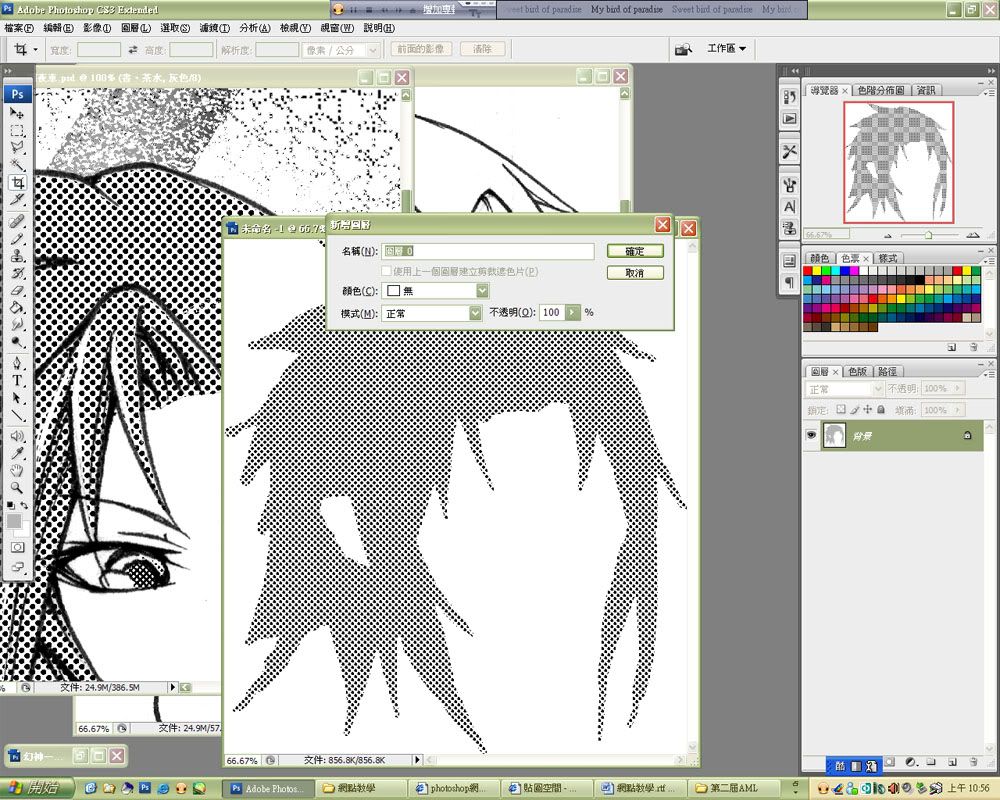The height and width of the screenshot is (800, 1000).
Task: Select the Clone Stamp tool
Action: pos(17,256)
